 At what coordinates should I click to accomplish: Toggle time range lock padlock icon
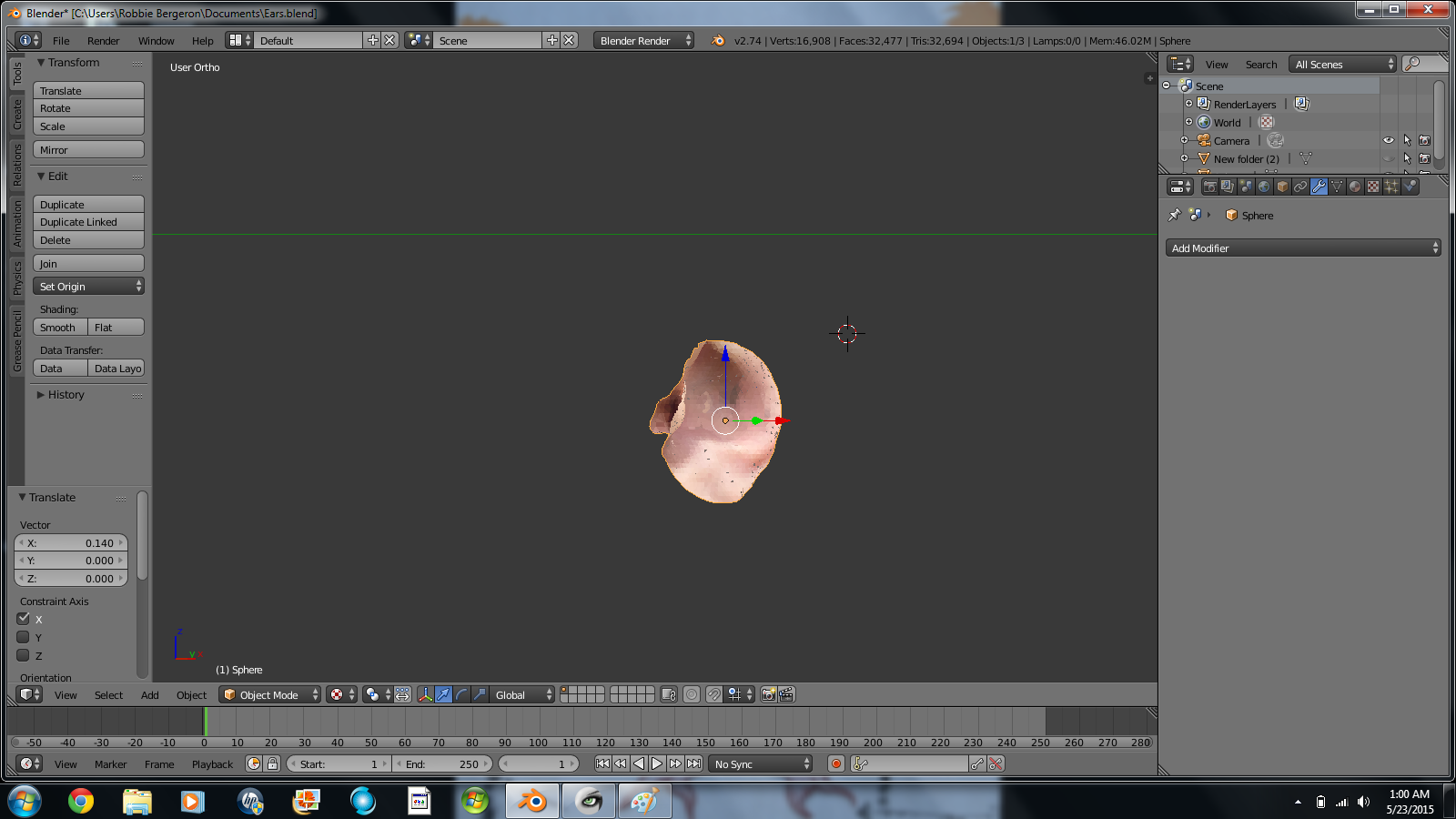point(272,763)
